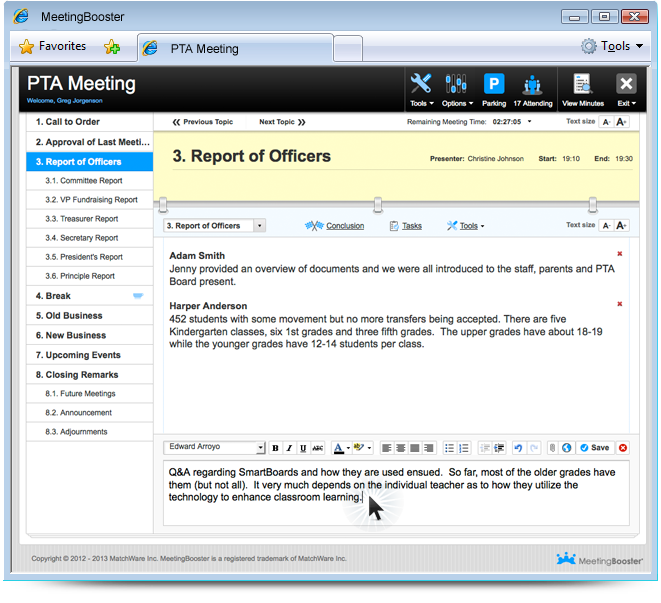This screenshot has width=661, height=603.
Task: Click the left timeline slider handle
Action: (x=163, y=205)
